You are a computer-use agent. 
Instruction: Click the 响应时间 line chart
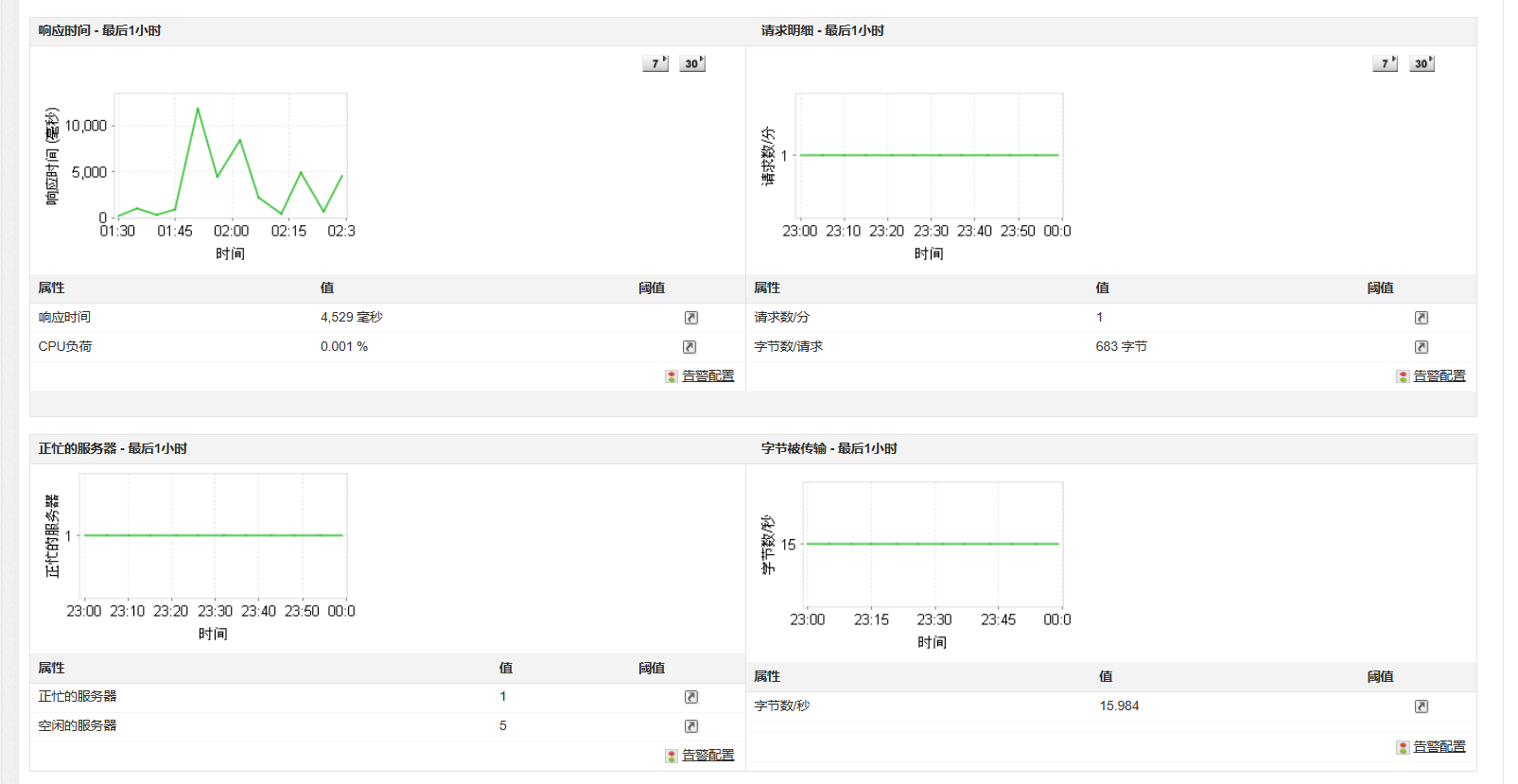(x=231, y=155)
